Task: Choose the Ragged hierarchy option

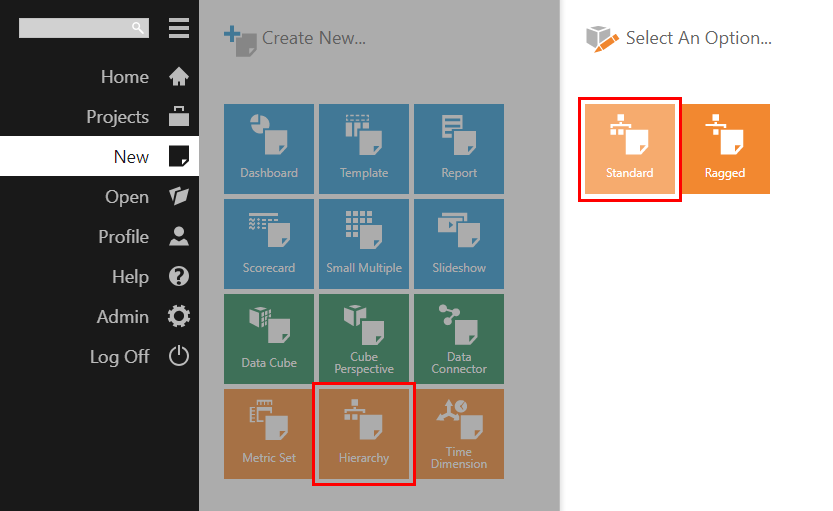Action: (x=725, y=149)
